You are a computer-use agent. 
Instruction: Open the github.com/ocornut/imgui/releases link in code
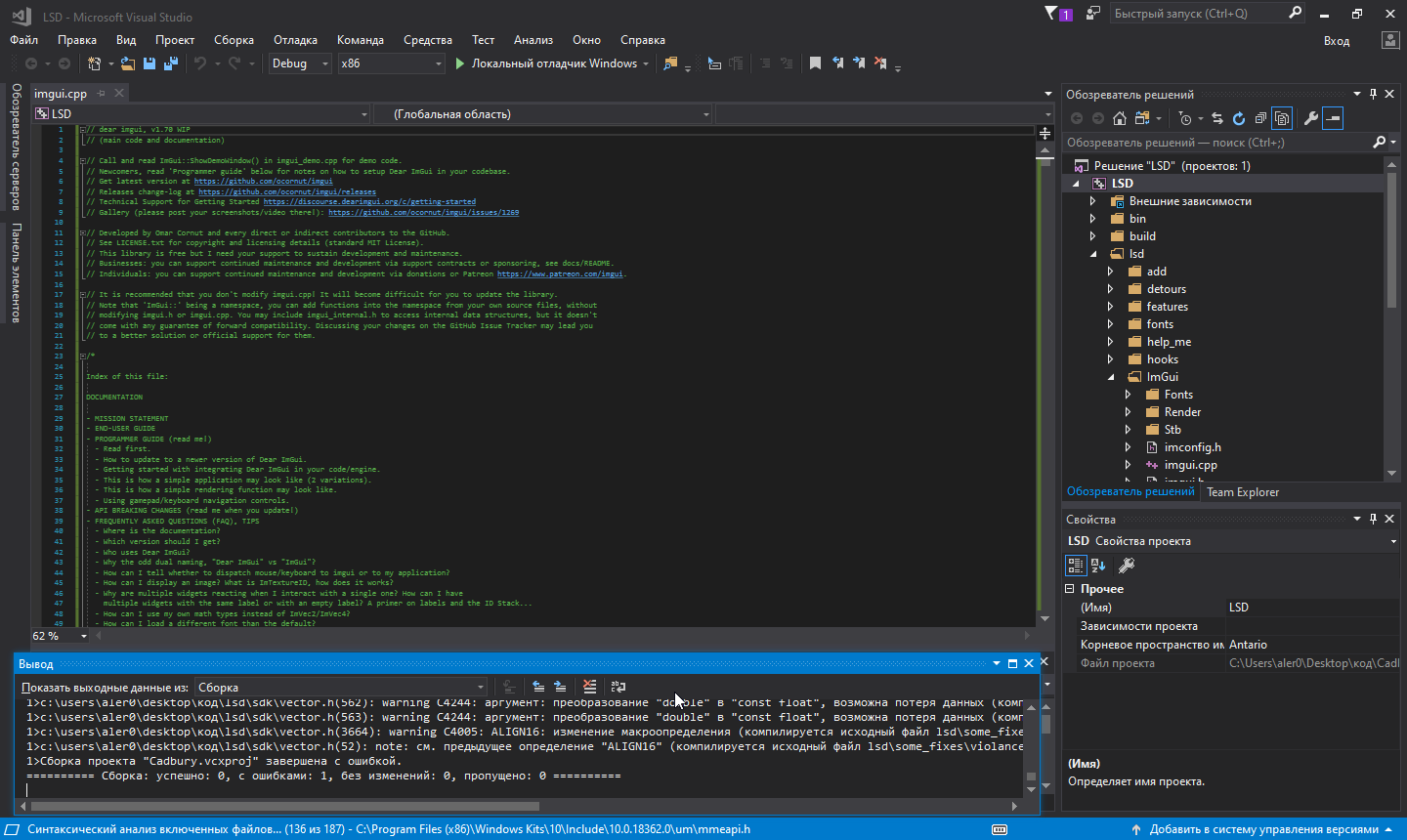[287, 192]
